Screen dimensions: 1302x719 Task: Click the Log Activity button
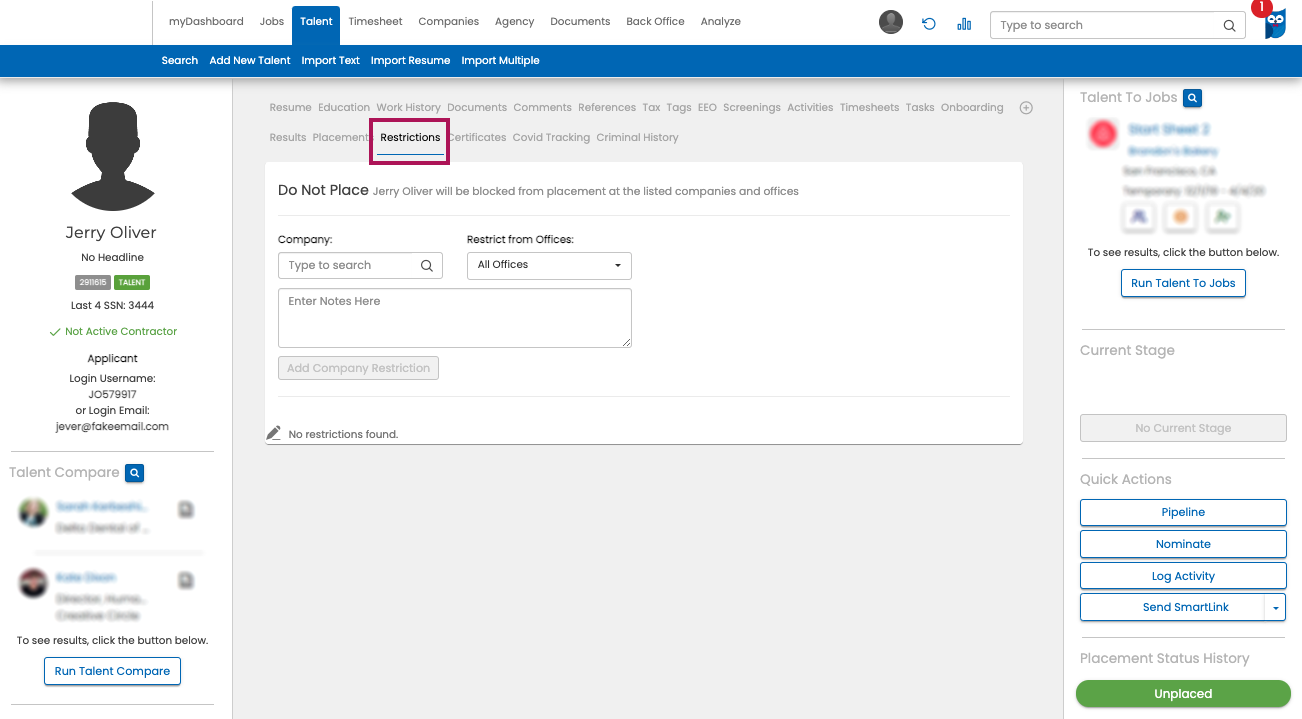click(x=1183, y=576)
